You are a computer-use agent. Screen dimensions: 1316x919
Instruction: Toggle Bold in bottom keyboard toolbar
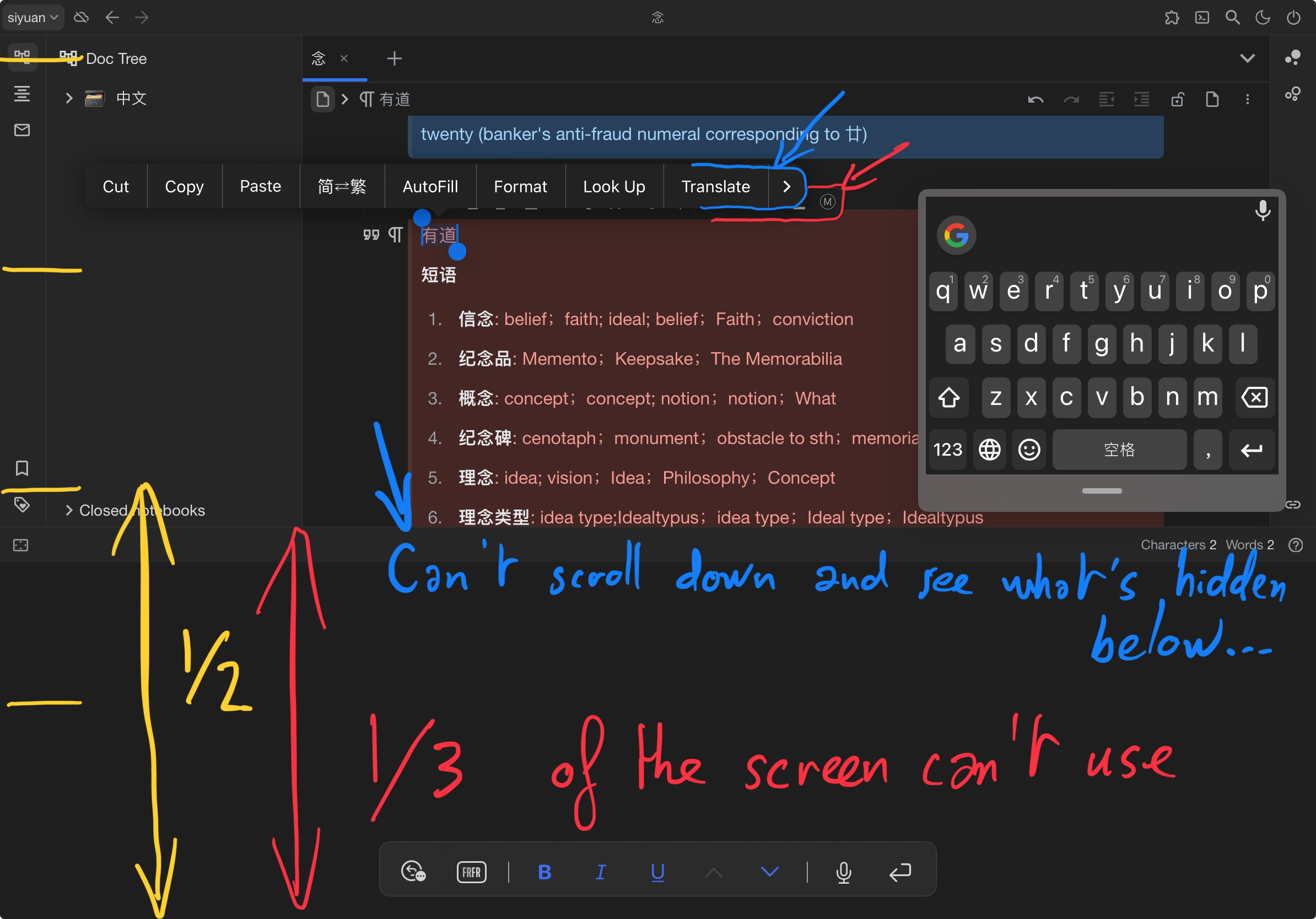click(544, 872)
